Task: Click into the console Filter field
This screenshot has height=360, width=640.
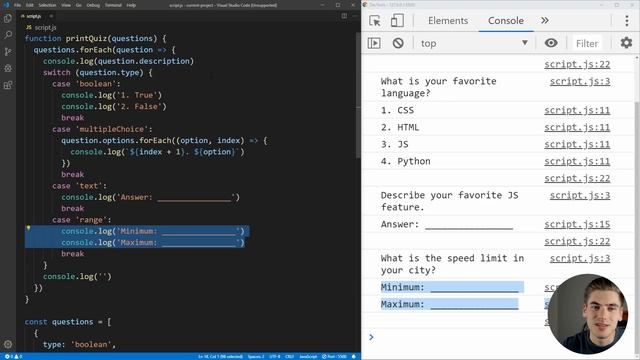Action: (x=587, y=43)
